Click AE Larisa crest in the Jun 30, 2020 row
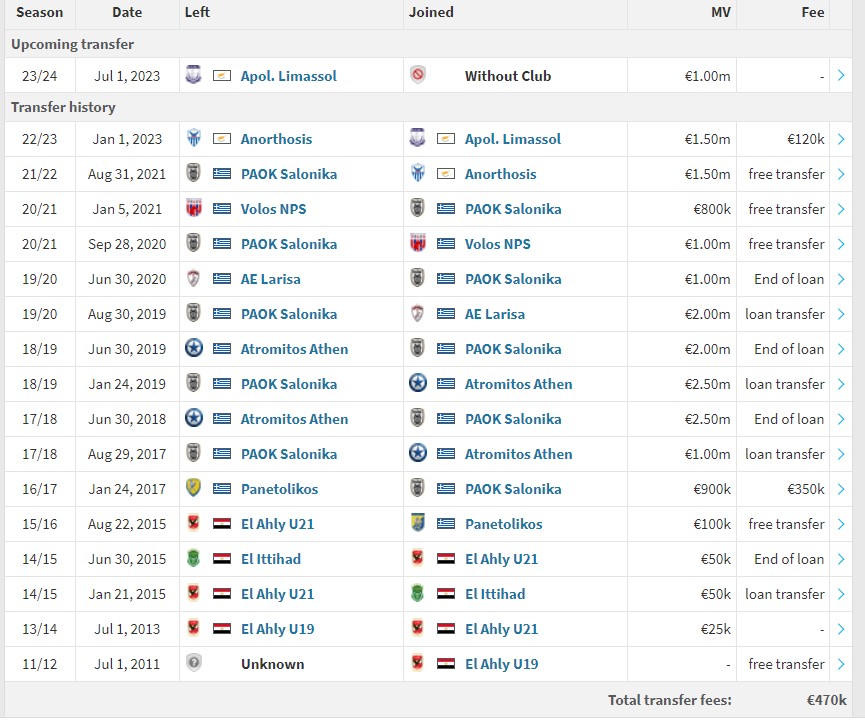This screenshot has width=865, height=722. [x=194, y=278]
